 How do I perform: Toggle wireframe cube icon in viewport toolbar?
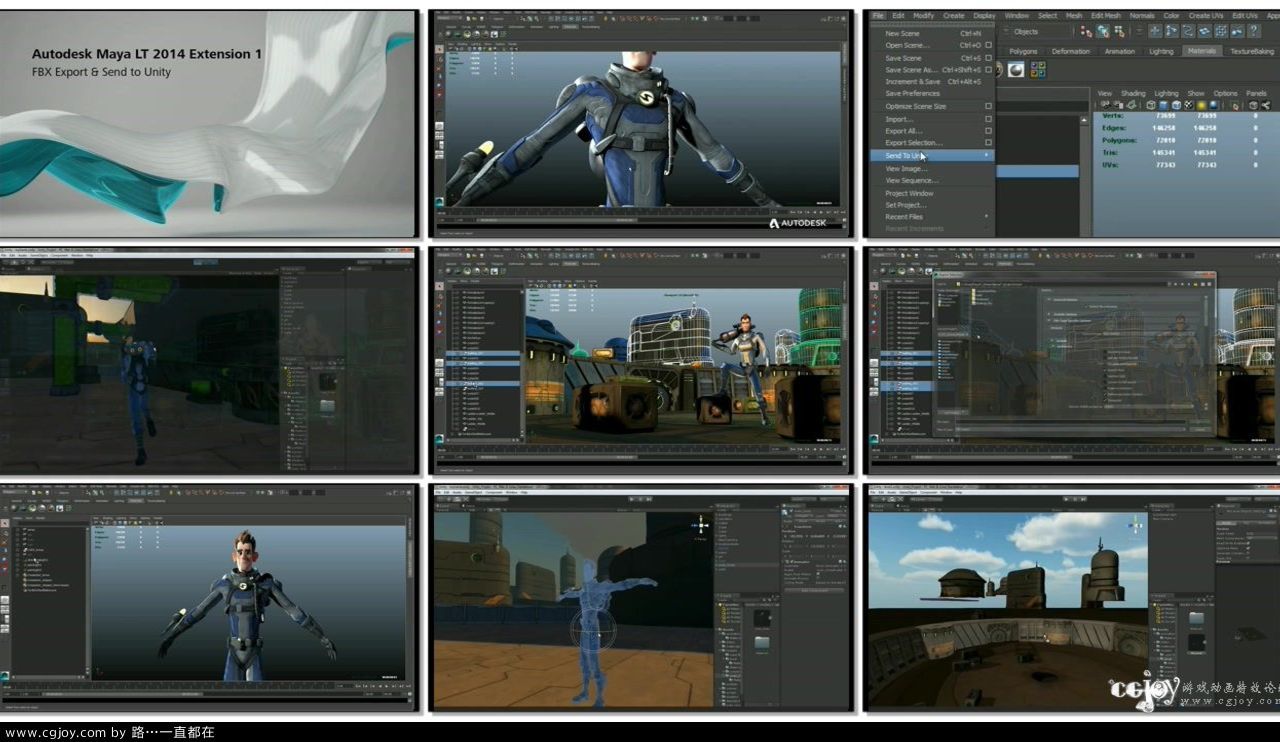[x=1150, y=105]
